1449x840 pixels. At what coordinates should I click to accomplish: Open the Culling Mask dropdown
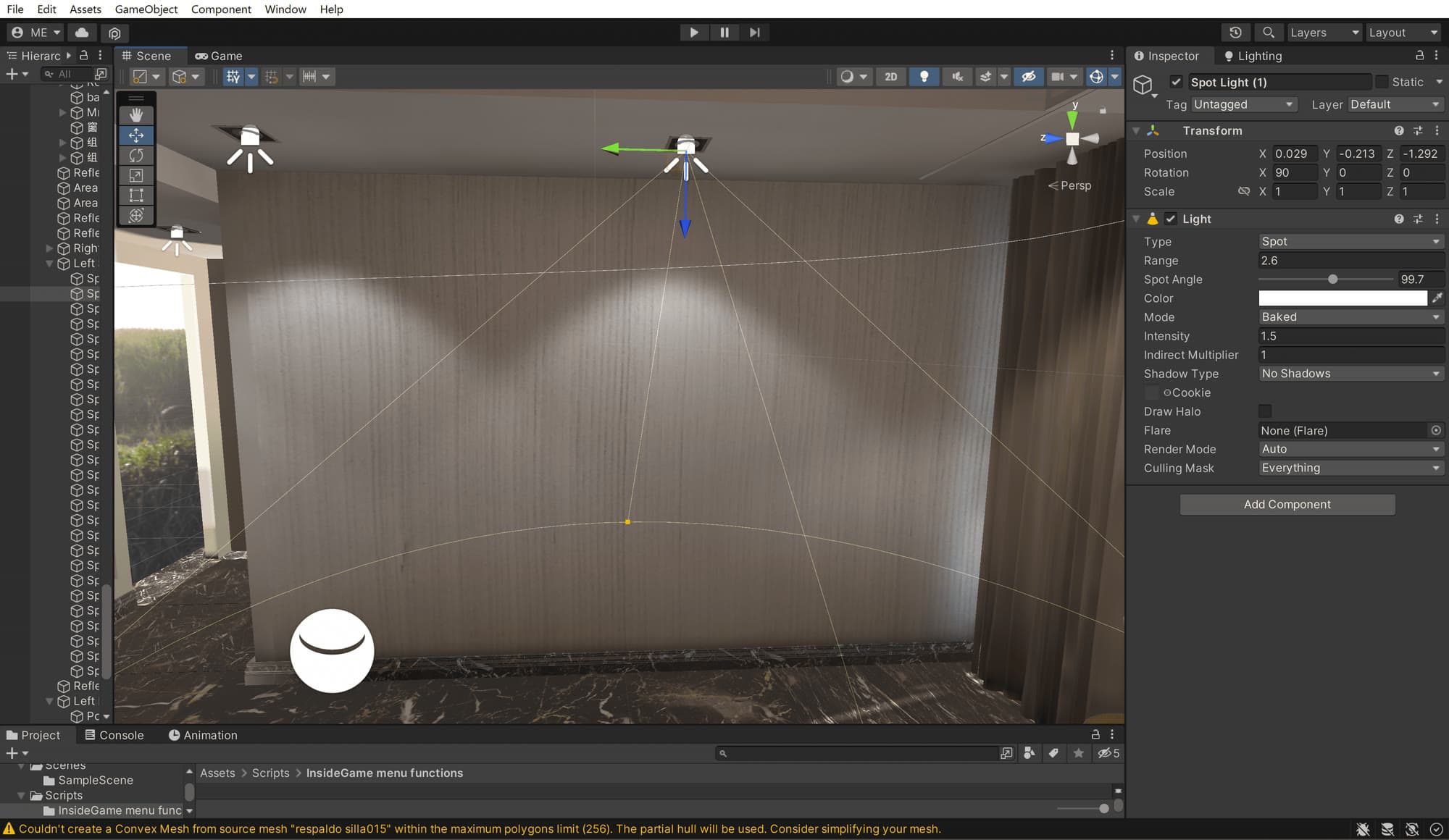(1350, 468)
